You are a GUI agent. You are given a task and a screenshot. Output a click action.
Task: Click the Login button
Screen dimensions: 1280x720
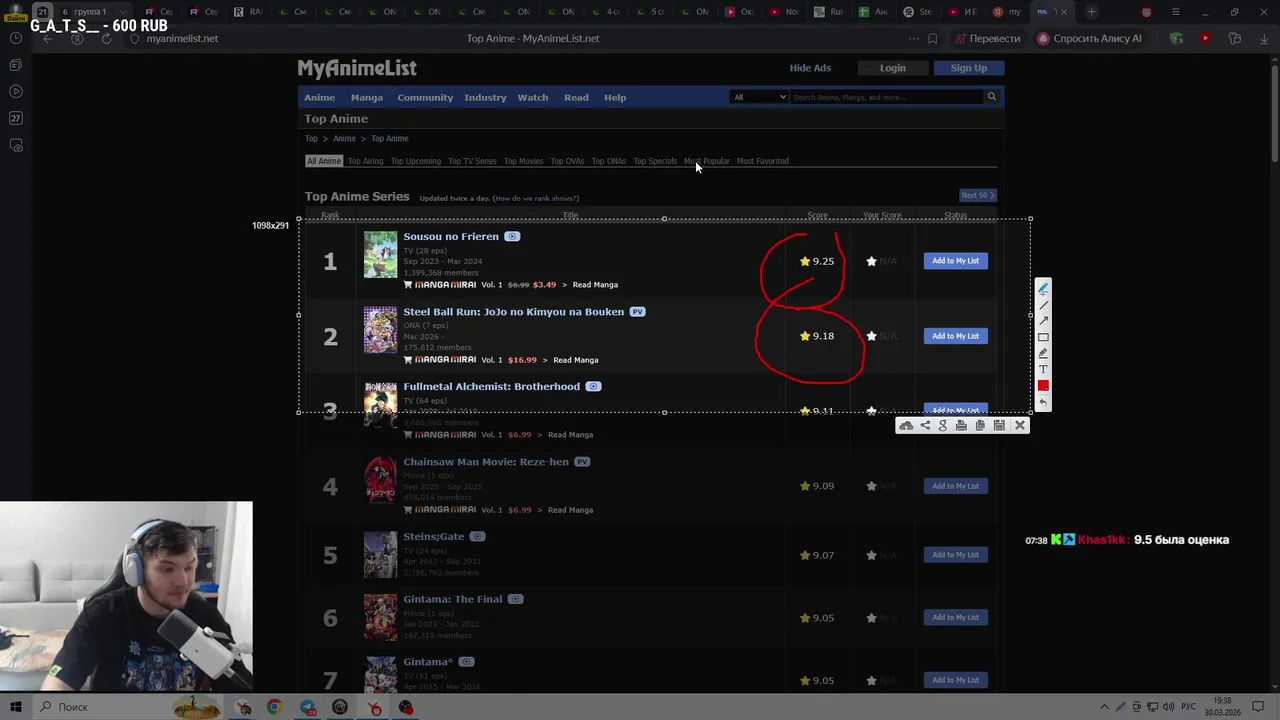point(893,68)
